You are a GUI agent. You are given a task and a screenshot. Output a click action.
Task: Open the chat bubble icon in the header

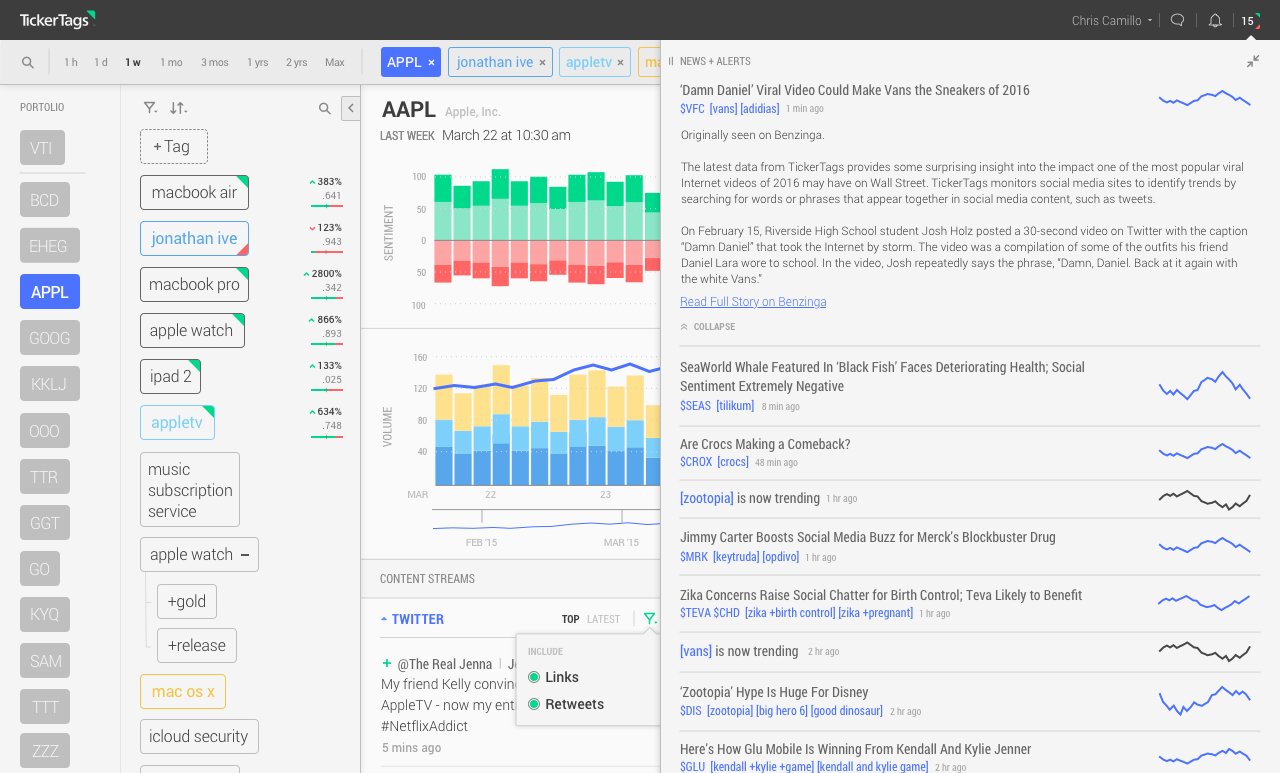(1178, 20)
